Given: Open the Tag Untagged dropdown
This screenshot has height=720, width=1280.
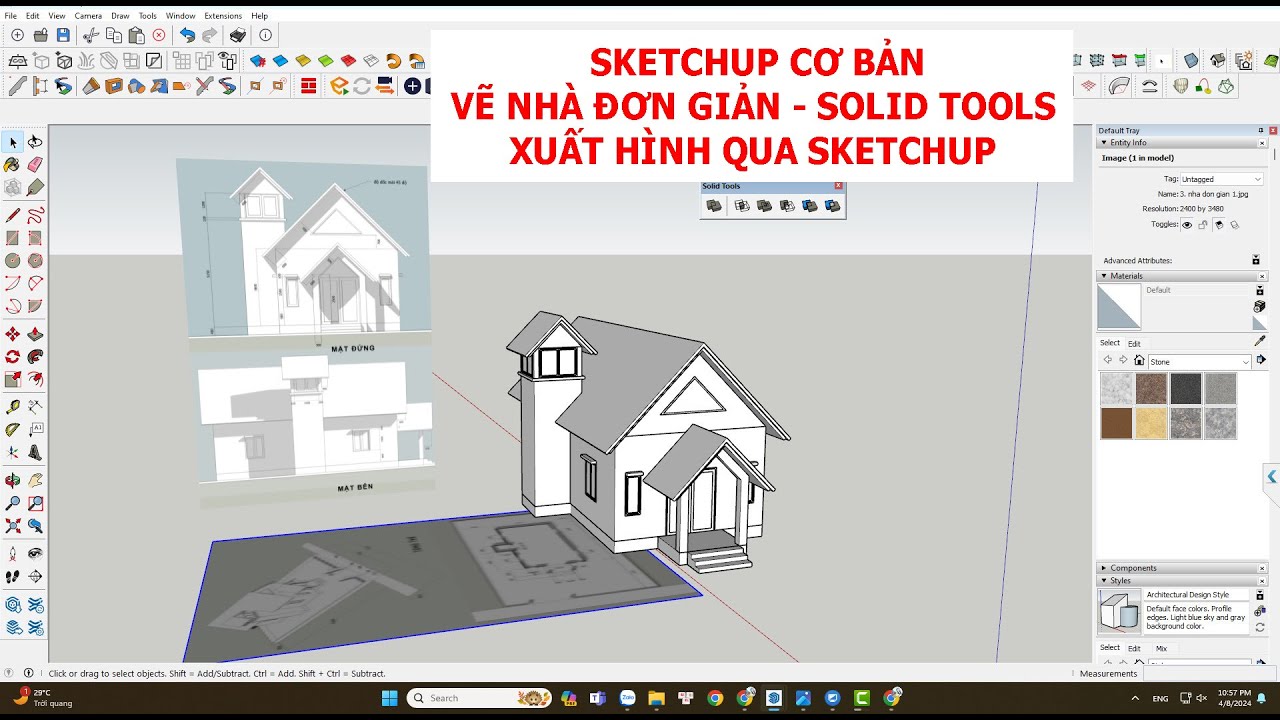Looking at the screenshot, I should coord(1222,179).
